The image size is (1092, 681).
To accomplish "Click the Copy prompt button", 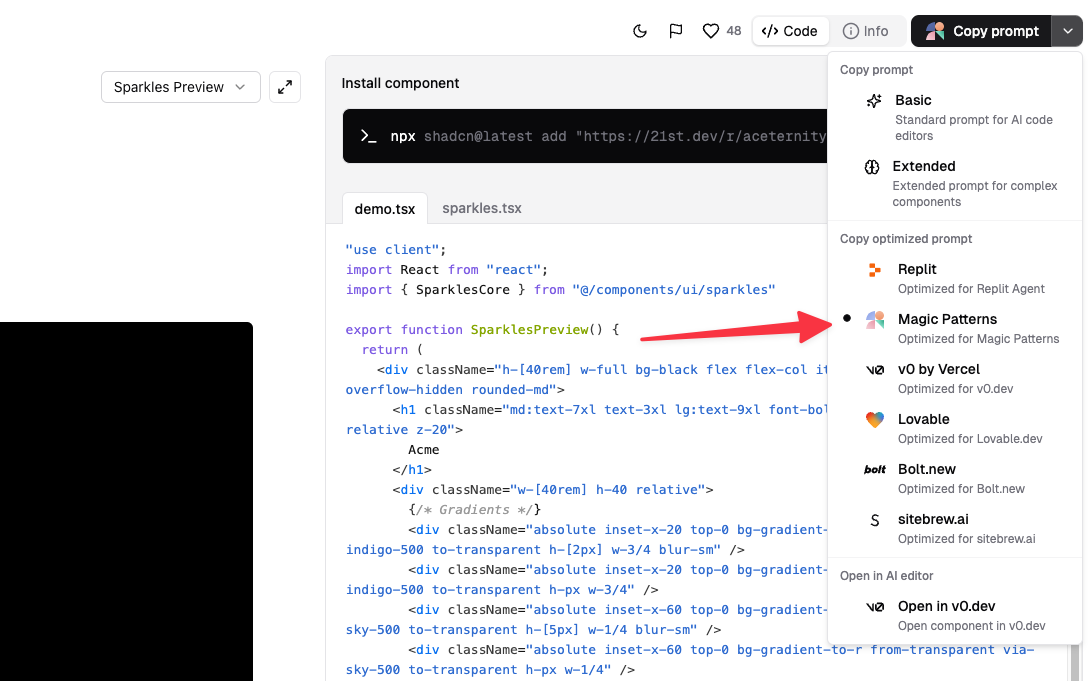I will (981, 31).
